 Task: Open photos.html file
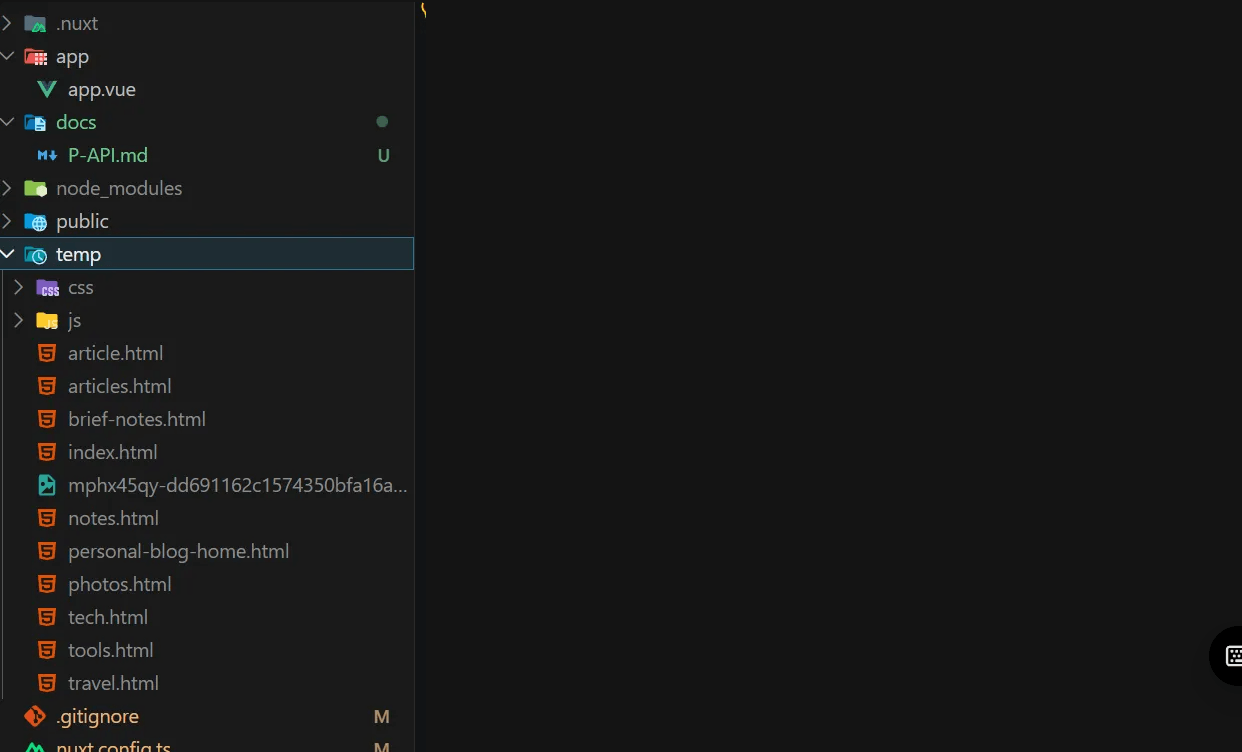click(x=120, y=584)
